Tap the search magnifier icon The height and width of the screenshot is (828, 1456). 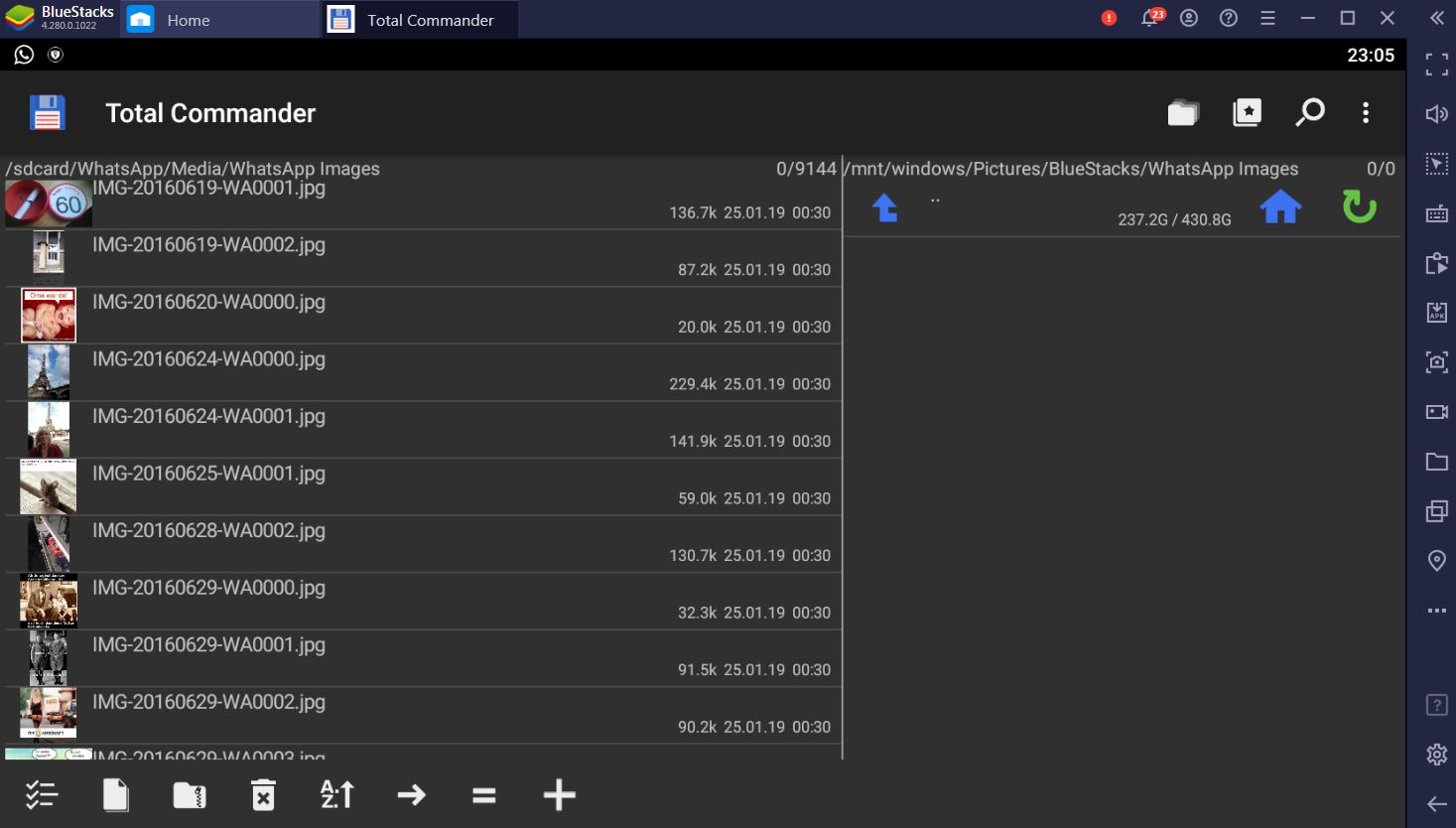click(1310, 112)
